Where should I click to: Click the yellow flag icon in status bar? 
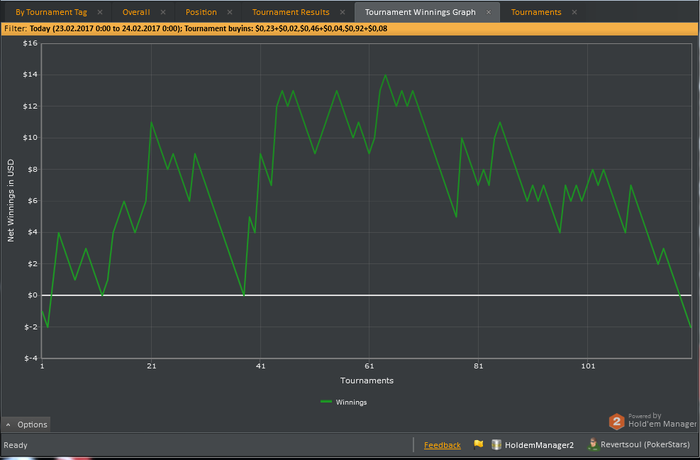pos(479,444)
